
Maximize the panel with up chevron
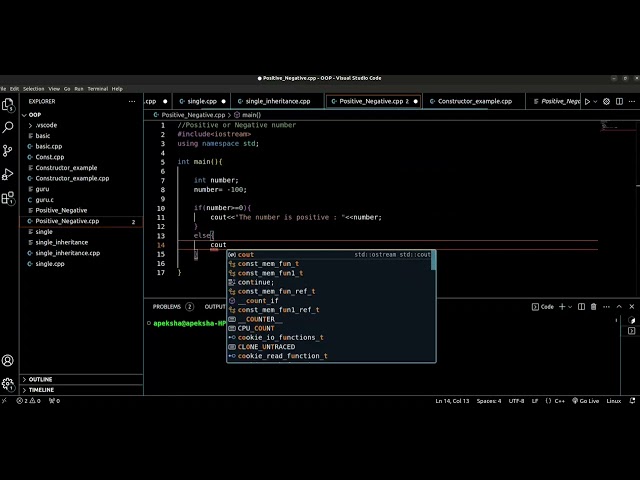click(619, 307)
